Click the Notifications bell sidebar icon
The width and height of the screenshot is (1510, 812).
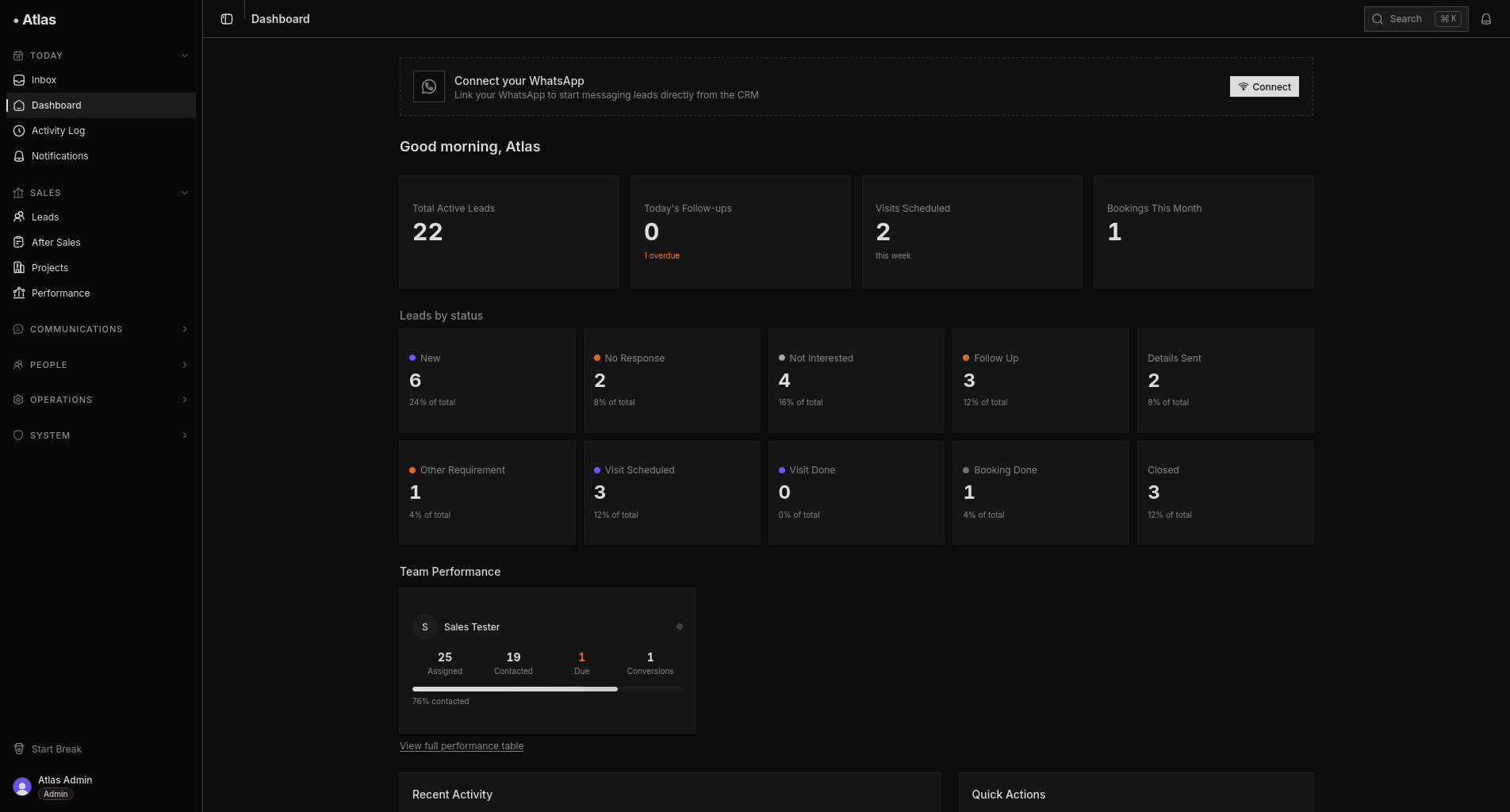pos(19,156)
